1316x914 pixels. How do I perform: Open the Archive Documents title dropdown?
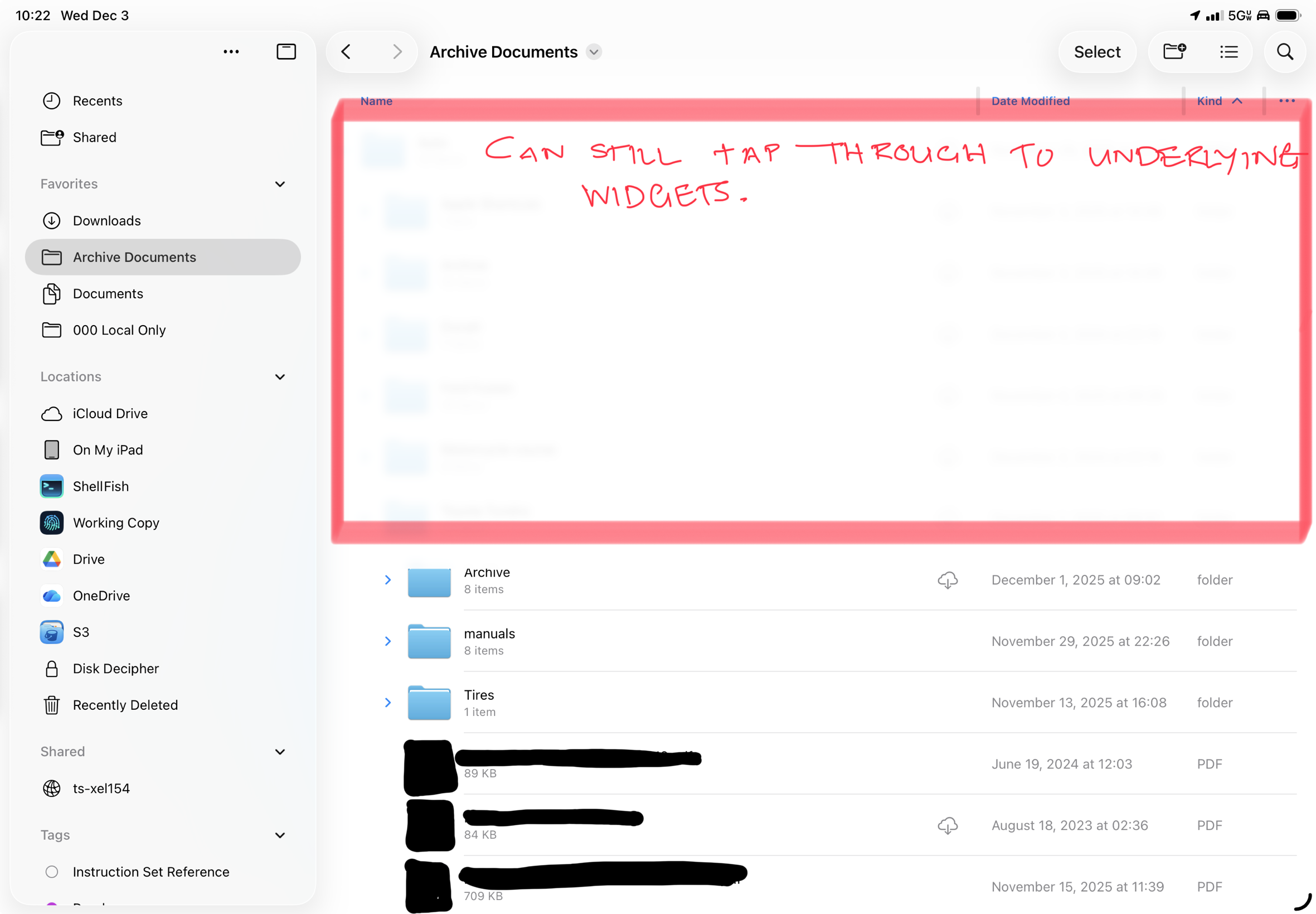click(x=594, y=52)
